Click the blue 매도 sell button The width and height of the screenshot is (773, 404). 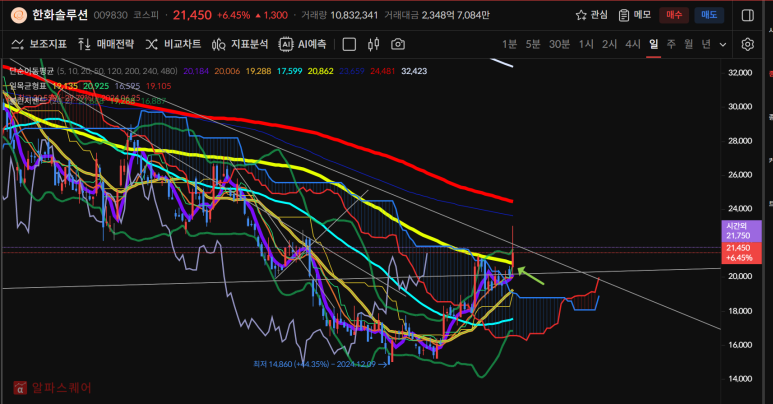709,15
